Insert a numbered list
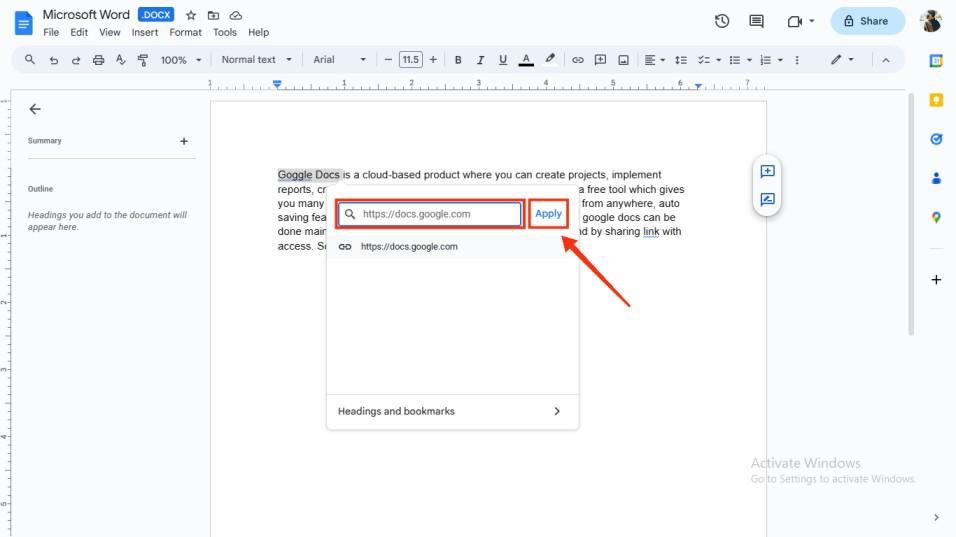Image resolution: width=956 pixels, height=537 pixels. click(766, 60)
